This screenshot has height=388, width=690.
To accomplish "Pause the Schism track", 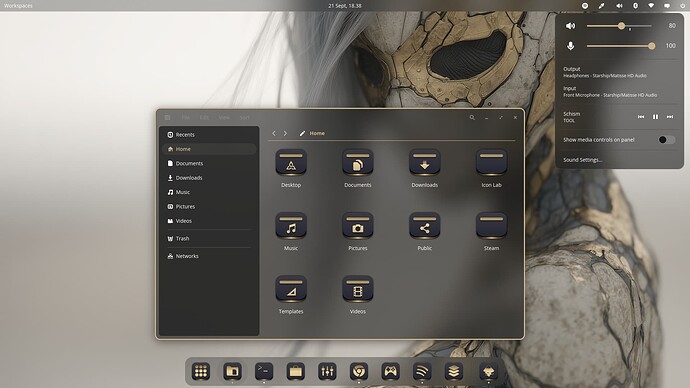I will tap(655, 117).
